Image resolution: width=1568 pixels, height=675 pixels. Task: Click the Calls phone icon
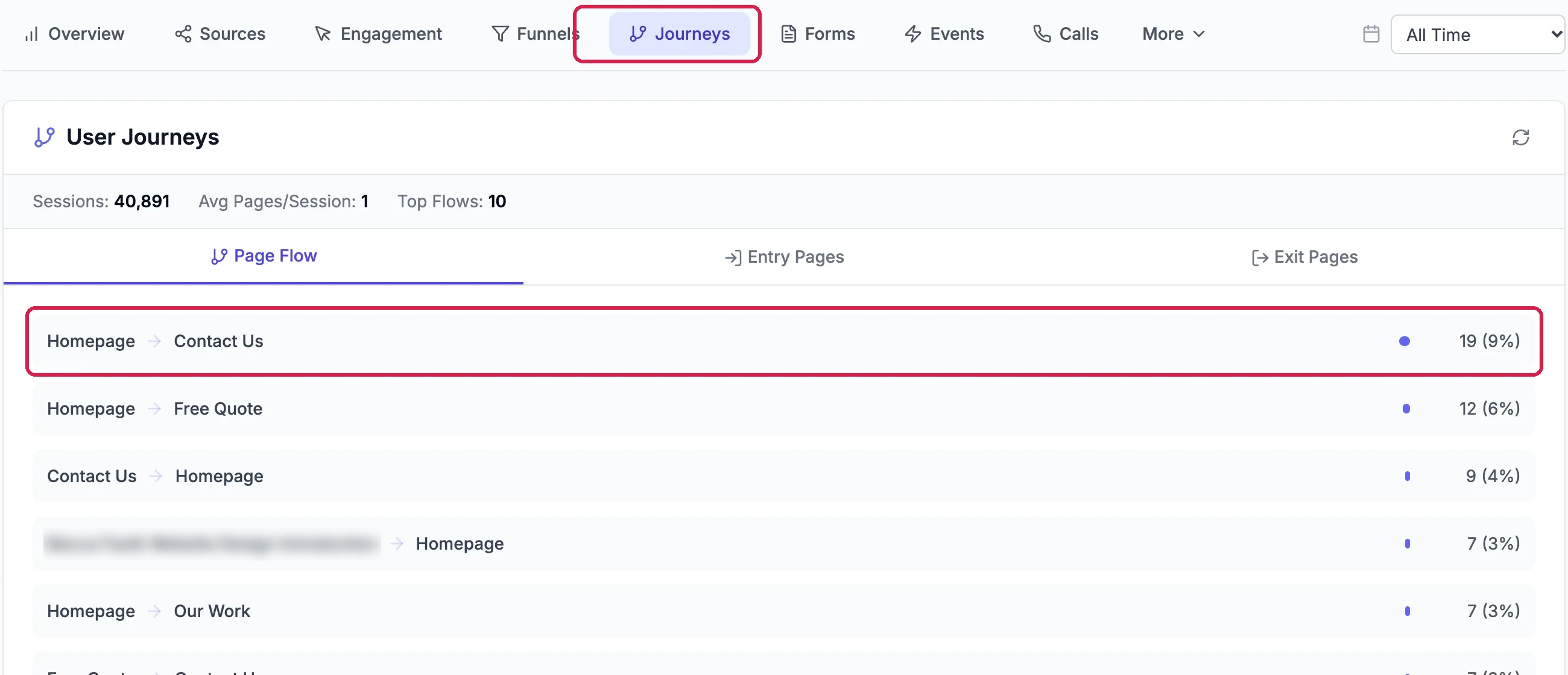click(x=1042, y=34)
